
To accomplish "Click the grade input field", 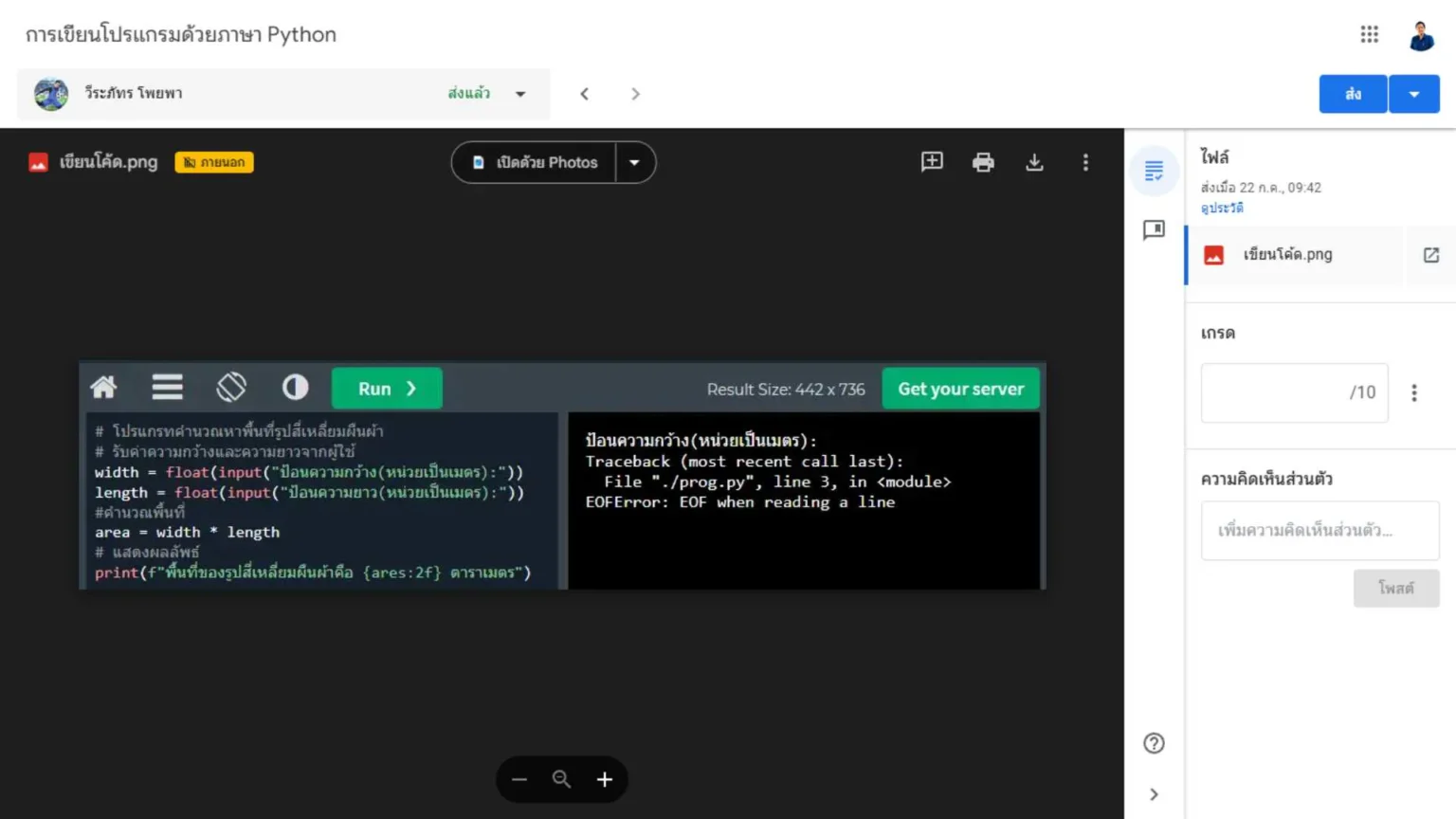I will pos(1294,392).
